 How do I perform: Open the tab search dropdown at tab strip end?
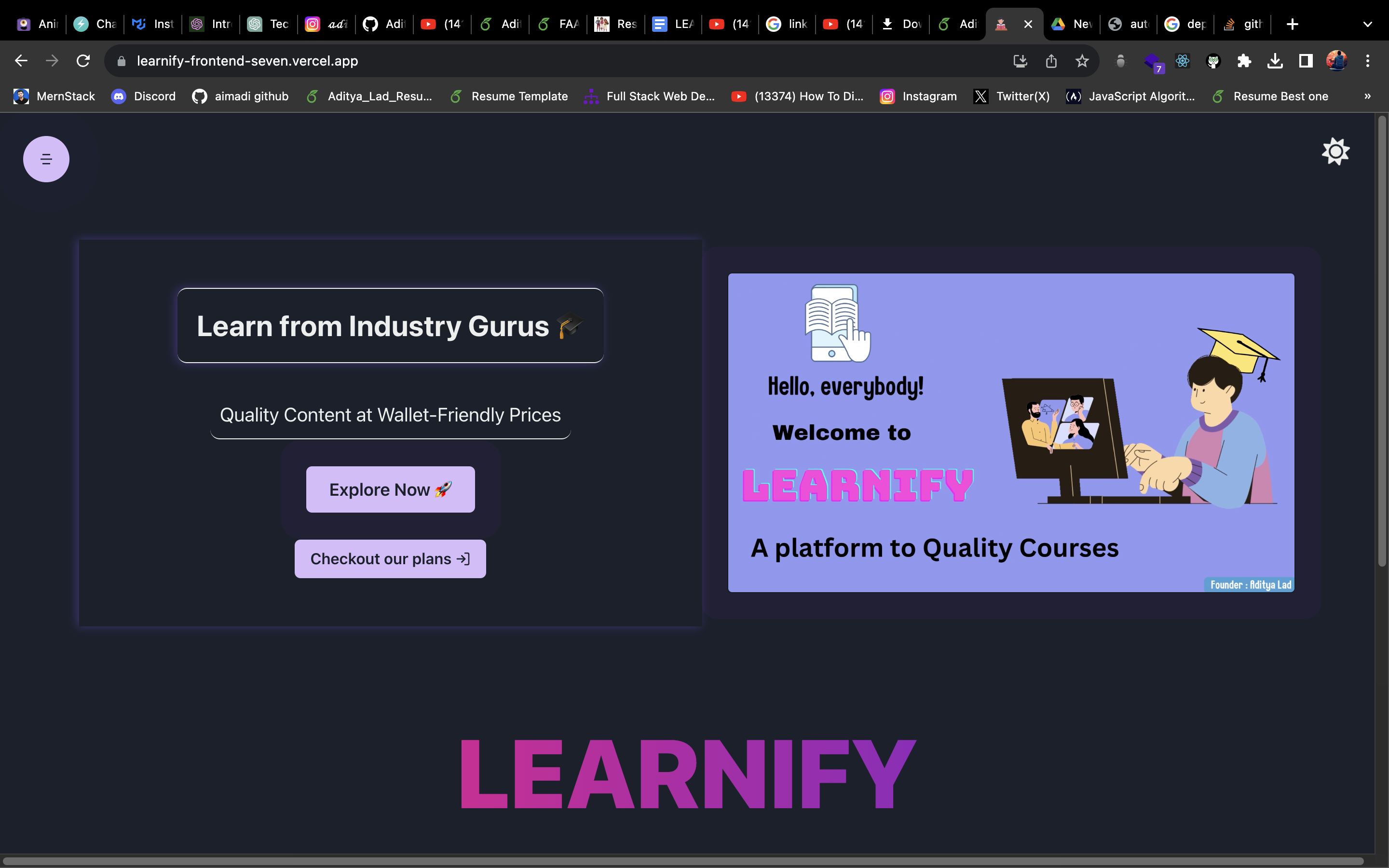[1368, 24]
